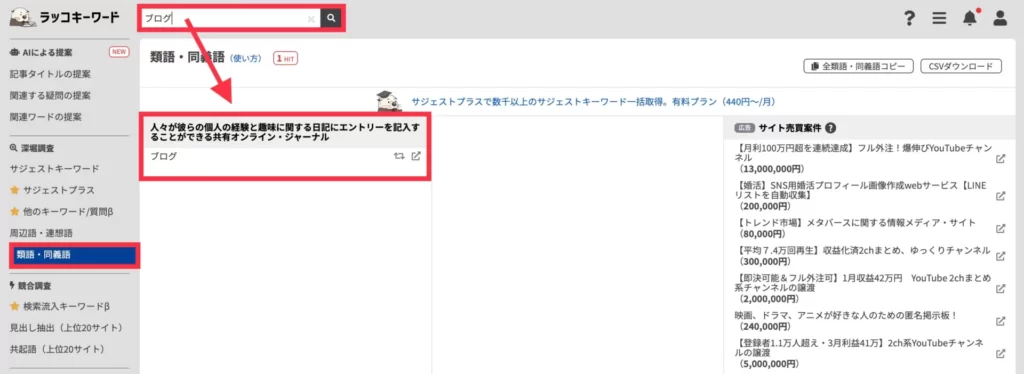Click the AIによる提案 section header
The image size is (1024, 374).
click(41, 52)
